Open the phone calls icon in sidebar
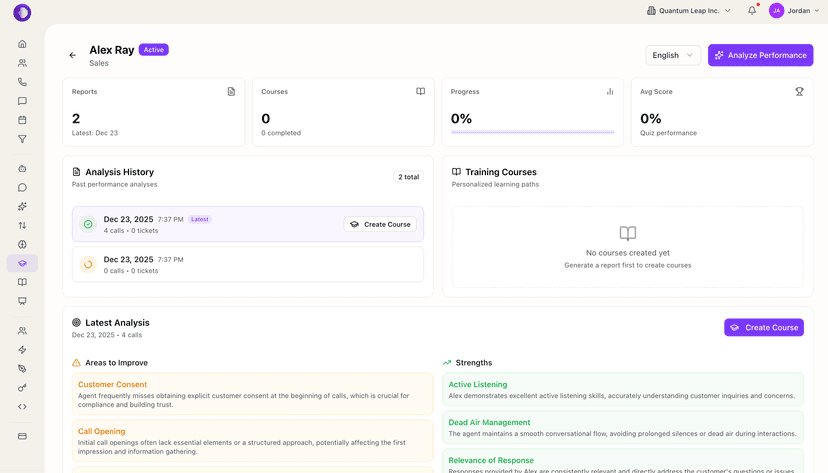This screenshot has width=828, height=473. [22, 82]
